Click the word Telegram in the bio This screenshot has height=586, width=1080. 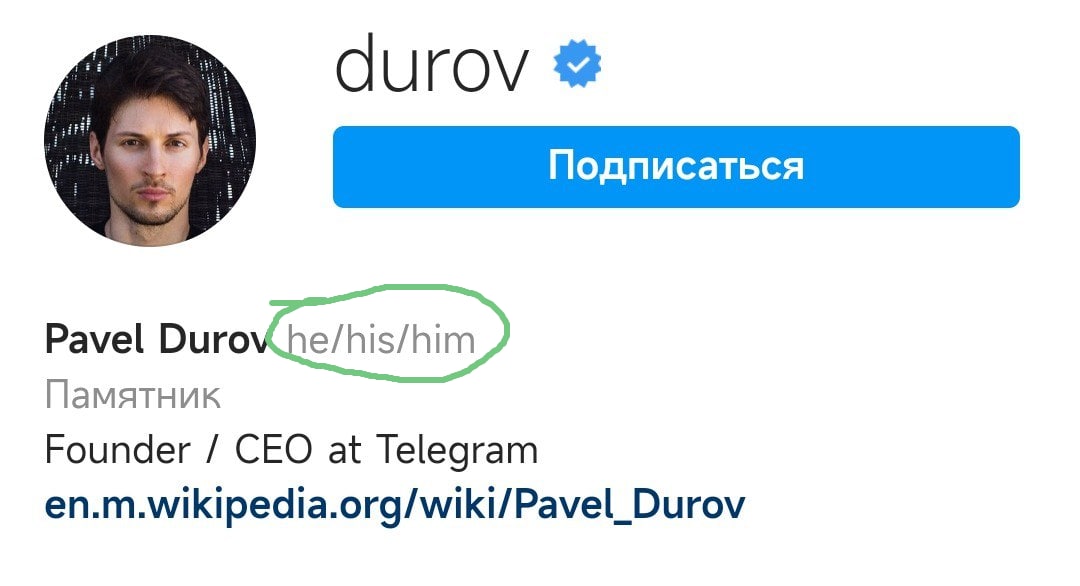[x=457, y=452]
